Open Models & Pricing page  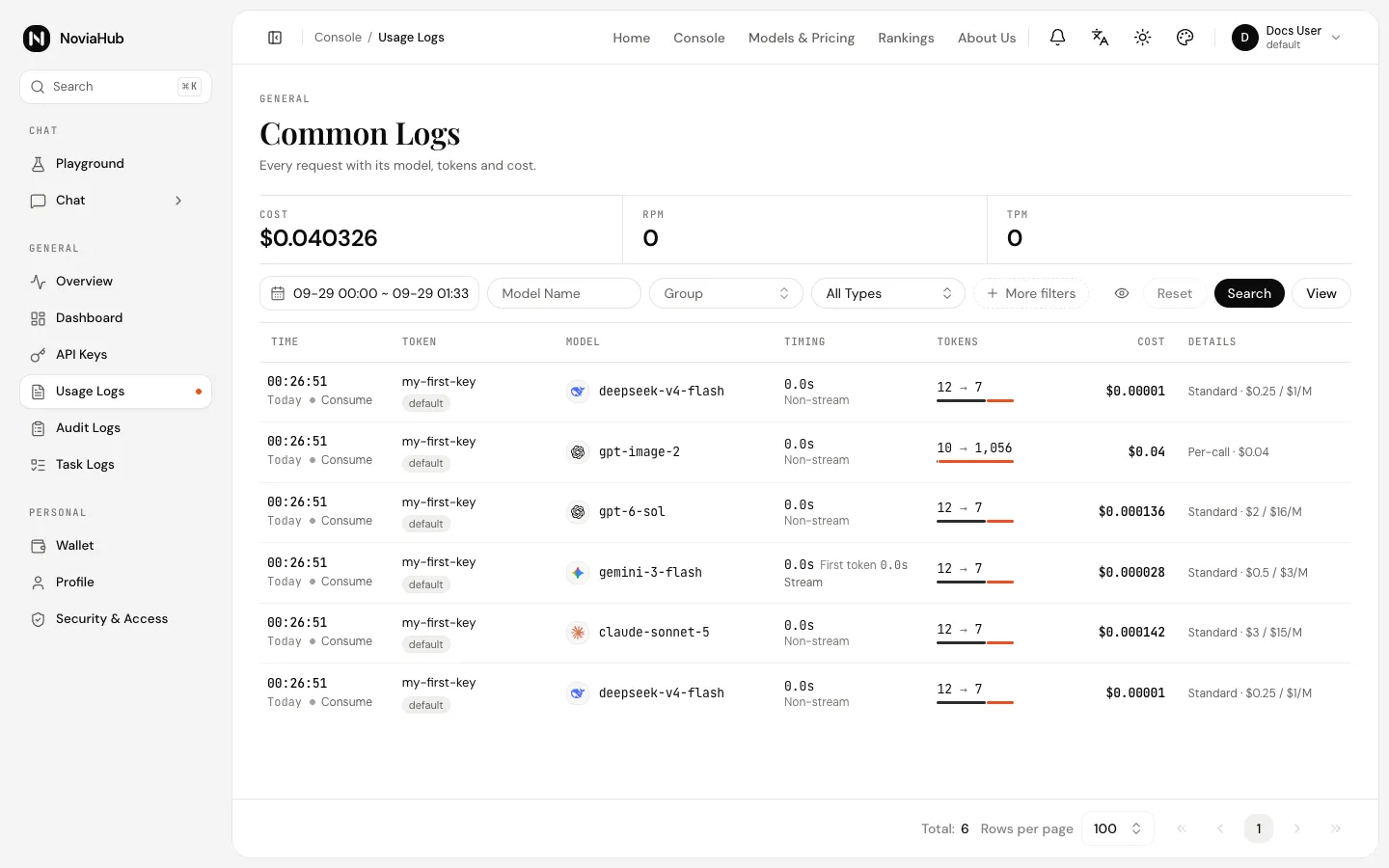pos(802,38)
